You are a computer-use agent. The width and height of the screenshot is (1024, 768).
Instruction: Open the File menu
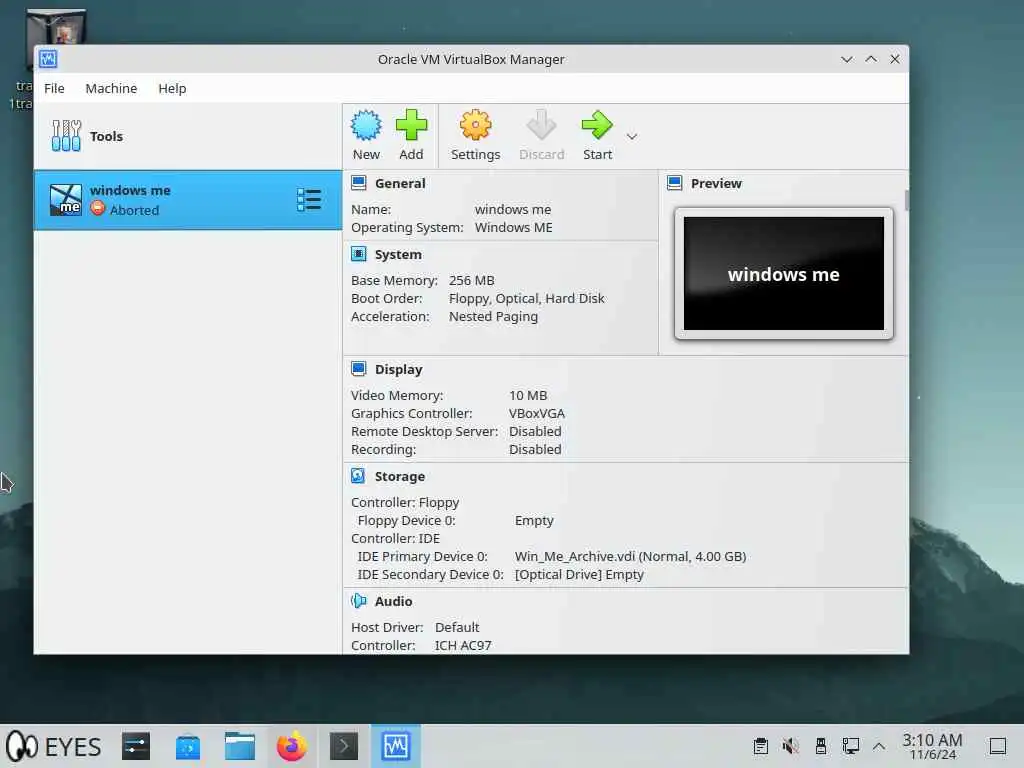[54, 88]
